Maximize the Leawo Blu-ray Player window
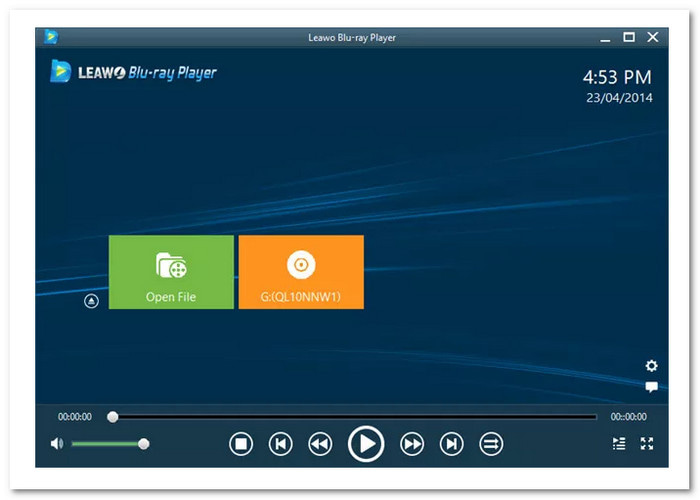 click(629, 37)
